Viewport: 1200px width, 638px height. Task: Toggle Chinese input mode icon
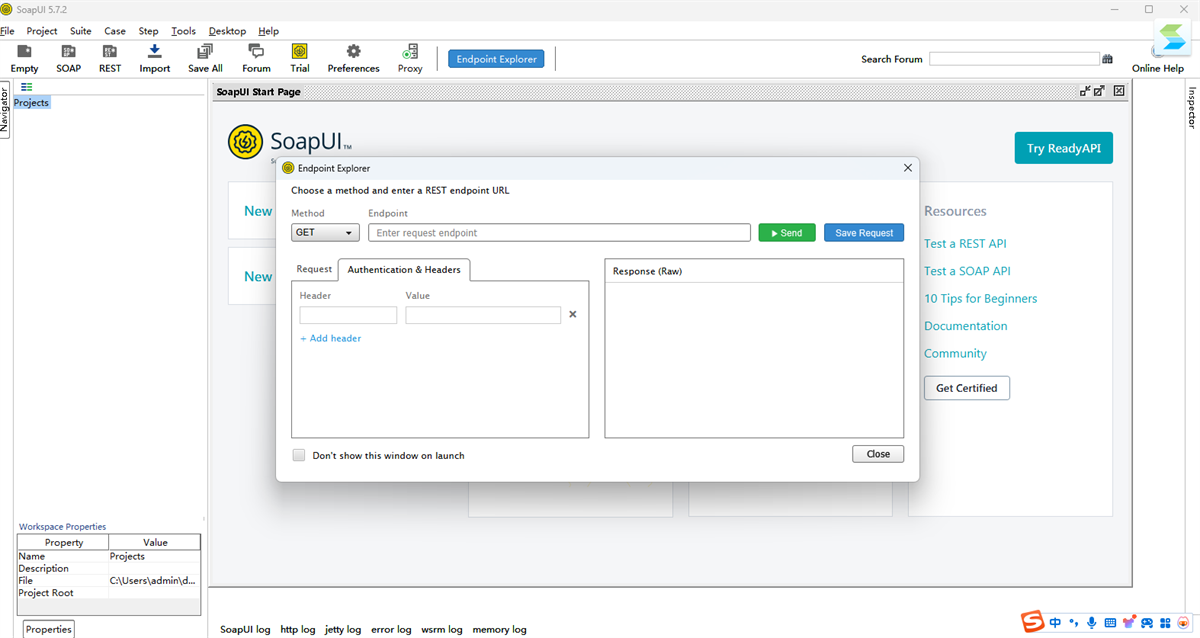1056,623
